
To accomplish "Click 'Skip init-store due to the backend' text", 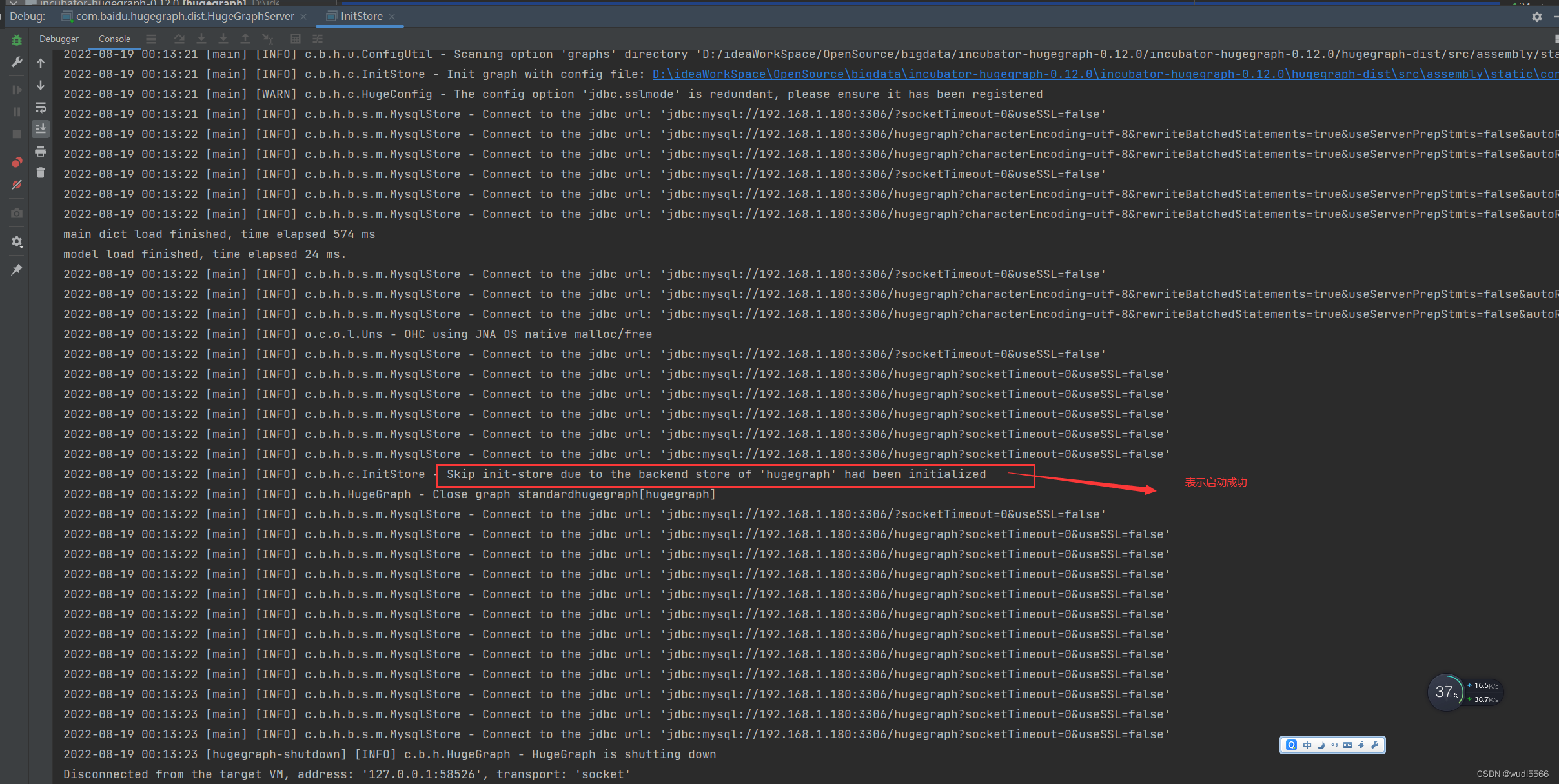I will (x=717, y=474).
